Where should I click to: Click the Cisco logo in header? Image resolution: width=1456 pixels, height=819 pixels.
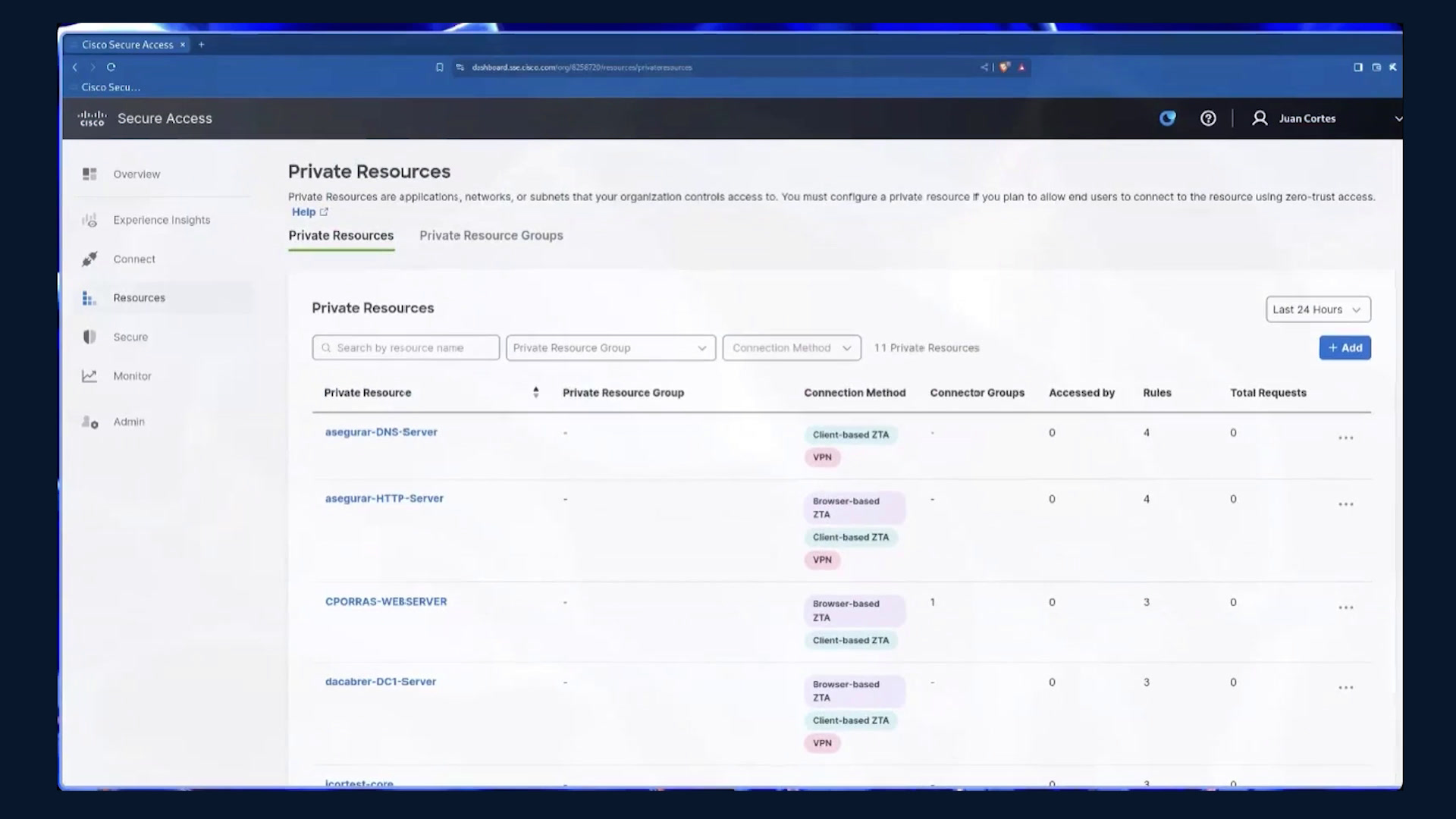[92, 118]
